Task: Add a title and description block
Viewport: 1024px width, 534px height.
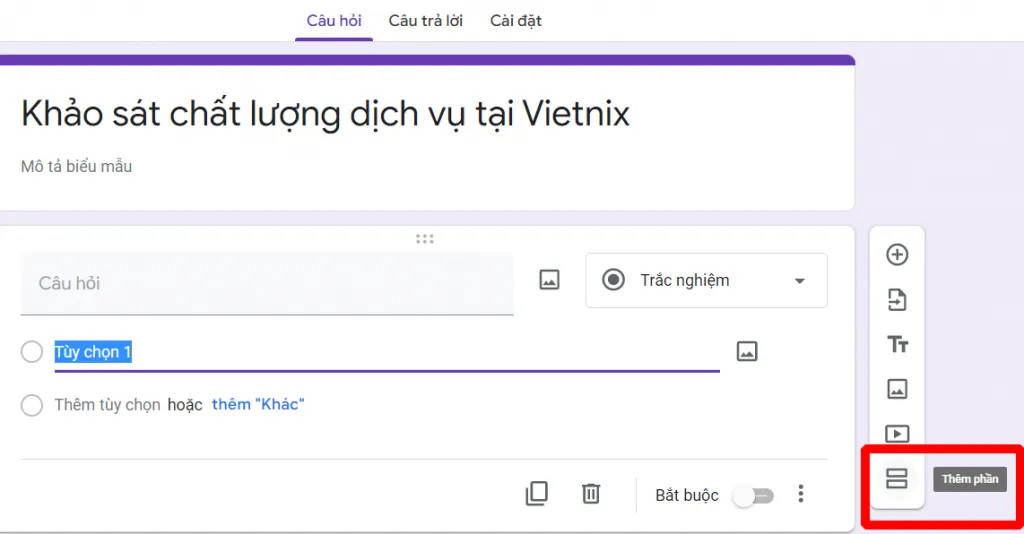Action: point(897,344)
